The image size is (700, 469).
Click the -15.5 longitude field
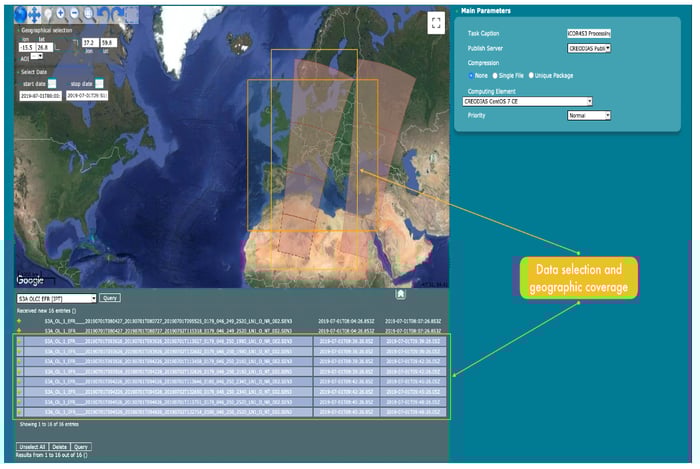[x=27, y=47]
